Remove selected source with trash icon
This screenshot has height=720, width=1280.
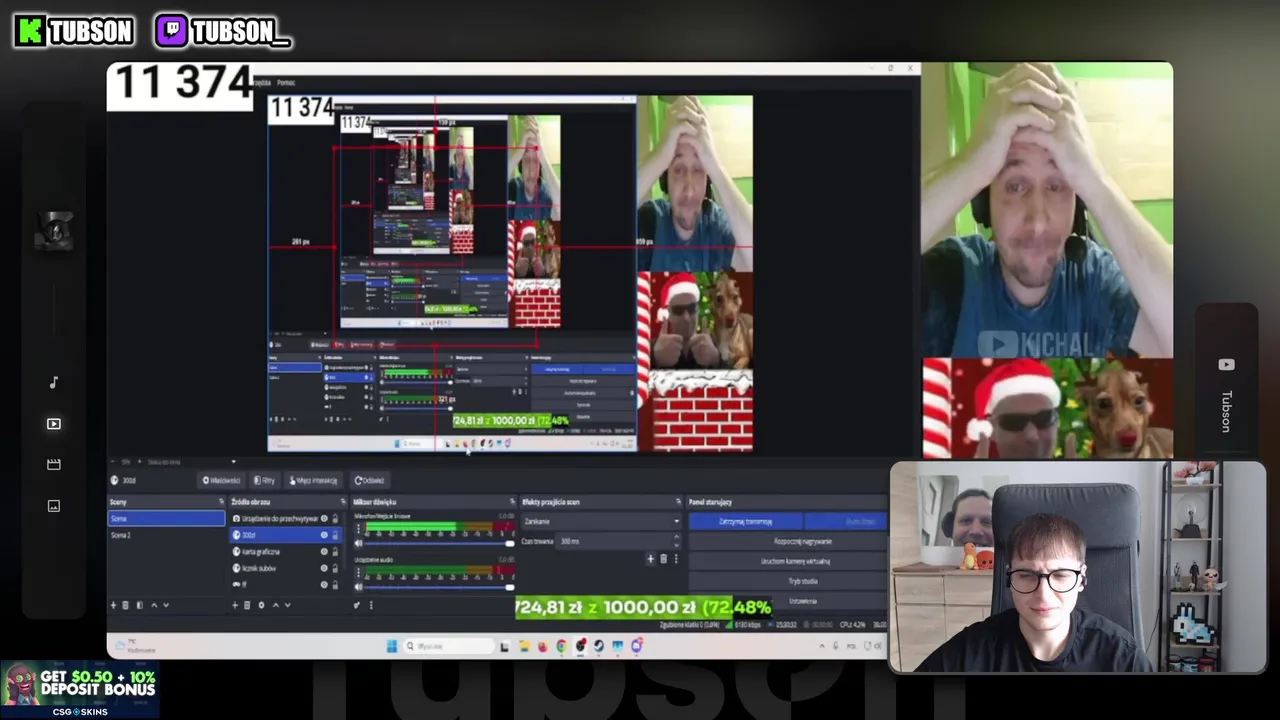coord(247,605)
